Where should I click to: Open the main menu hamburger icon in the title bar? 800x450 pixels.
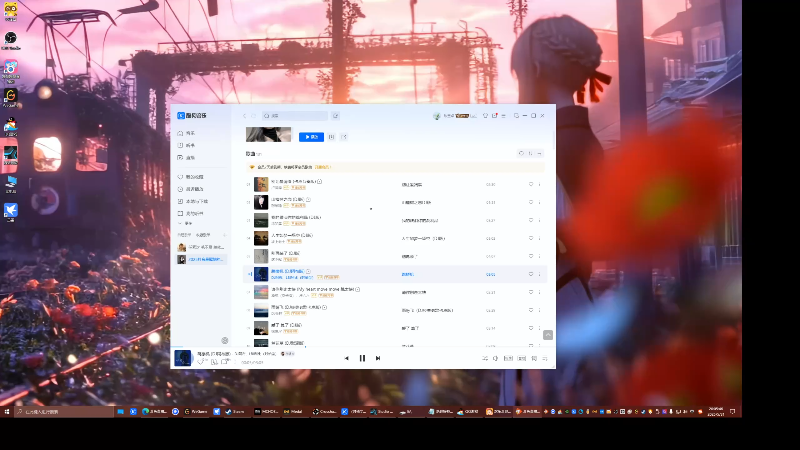[504, 116]
